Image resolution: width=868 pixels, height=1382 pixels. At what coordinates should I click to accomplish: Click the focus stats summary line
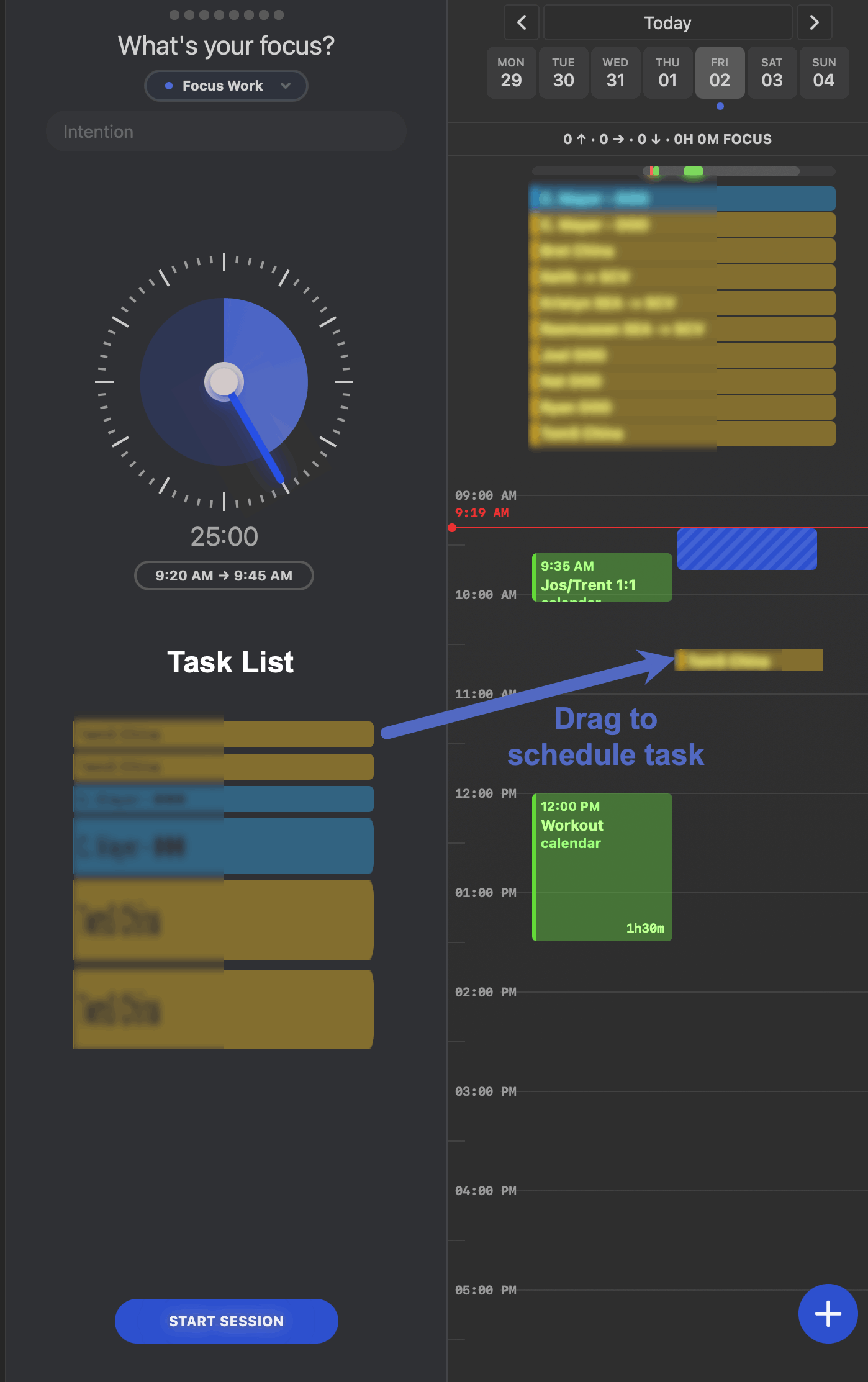pos(667,139)
